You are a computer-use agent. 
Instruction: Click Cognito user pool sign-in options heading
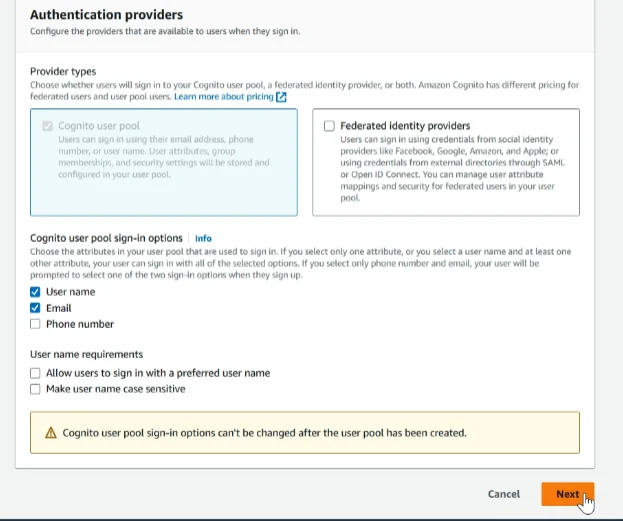click(x=106, y=238)
